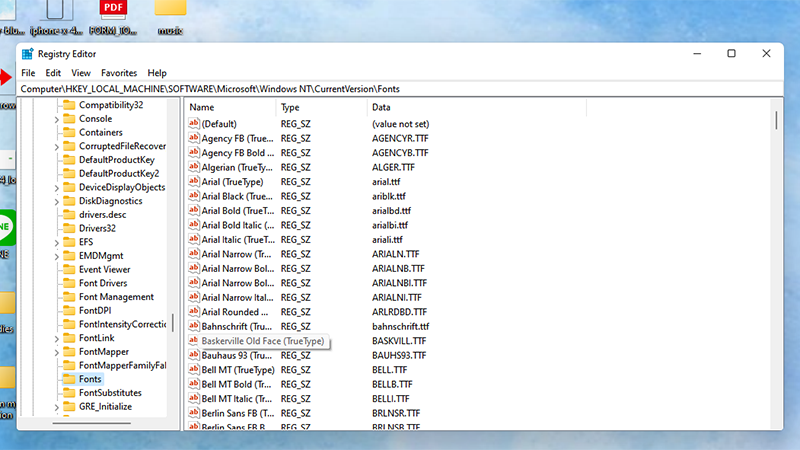
Task: Click the folder icon of Console key
Action: 69,119
